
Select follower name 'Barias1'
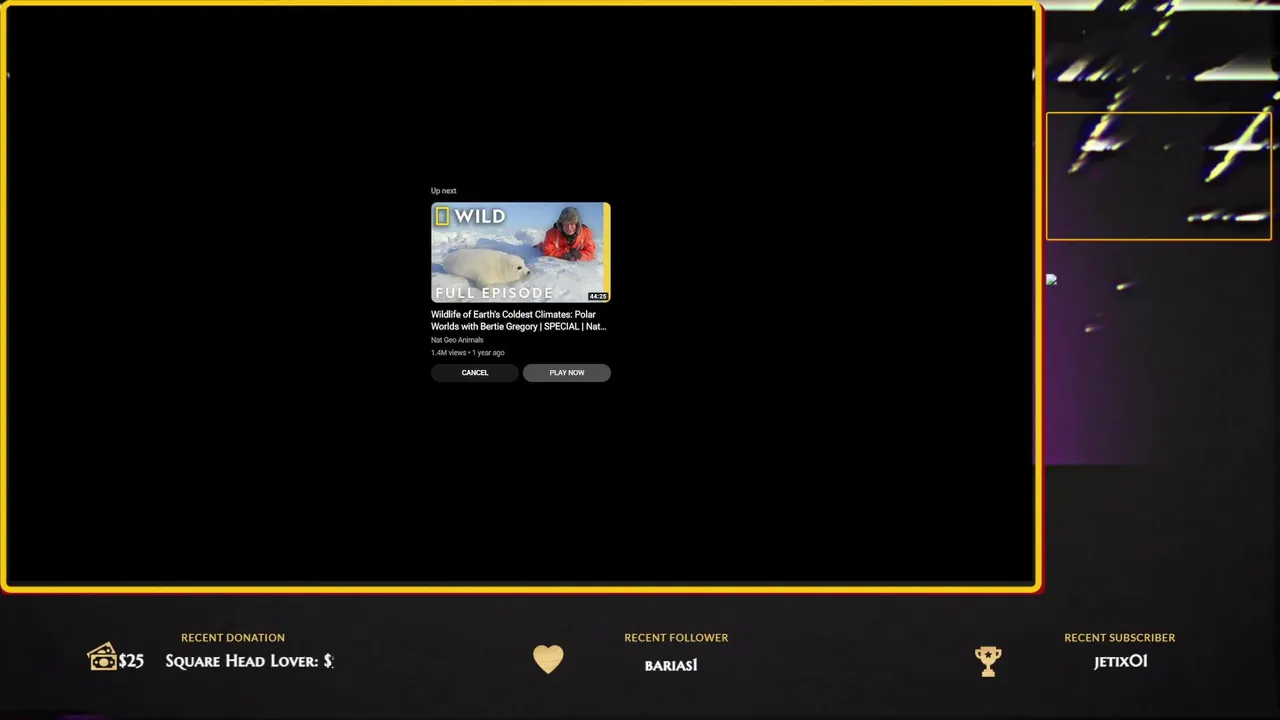pyautogui.click(x=671, y=665)
